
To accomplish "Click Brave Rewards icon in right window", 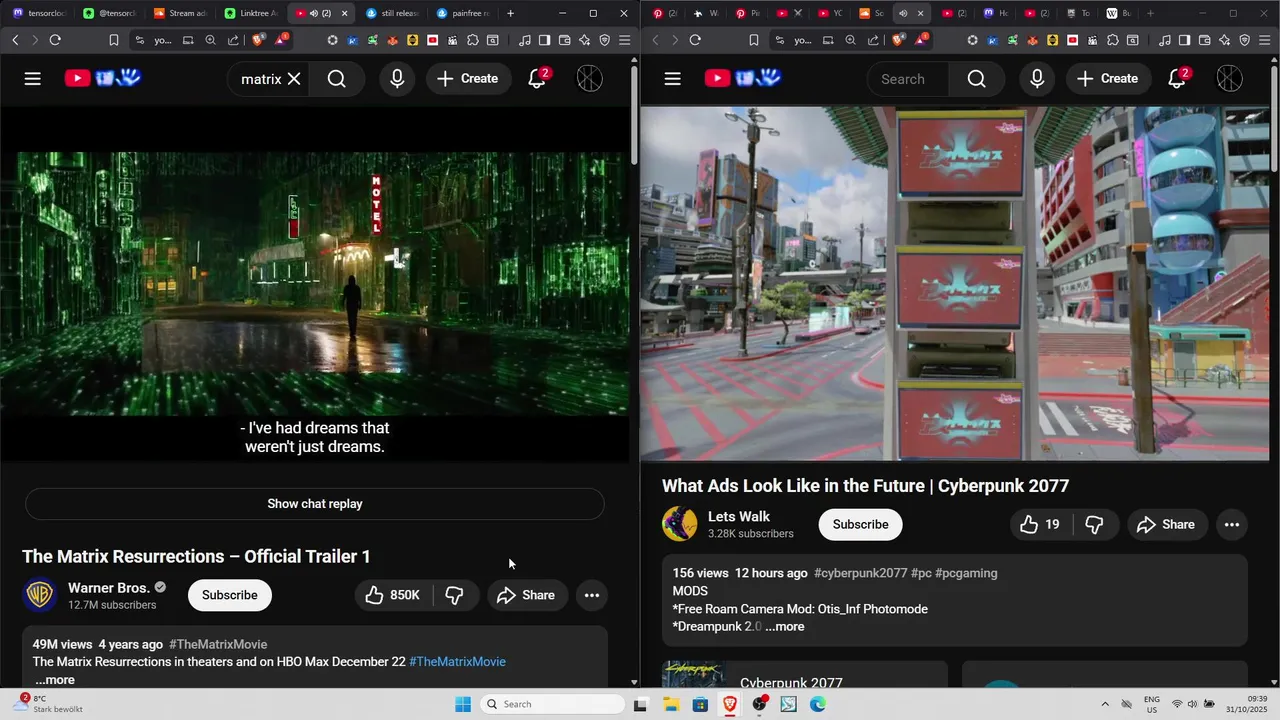I will pyautogui.click(x=921, y=40).
